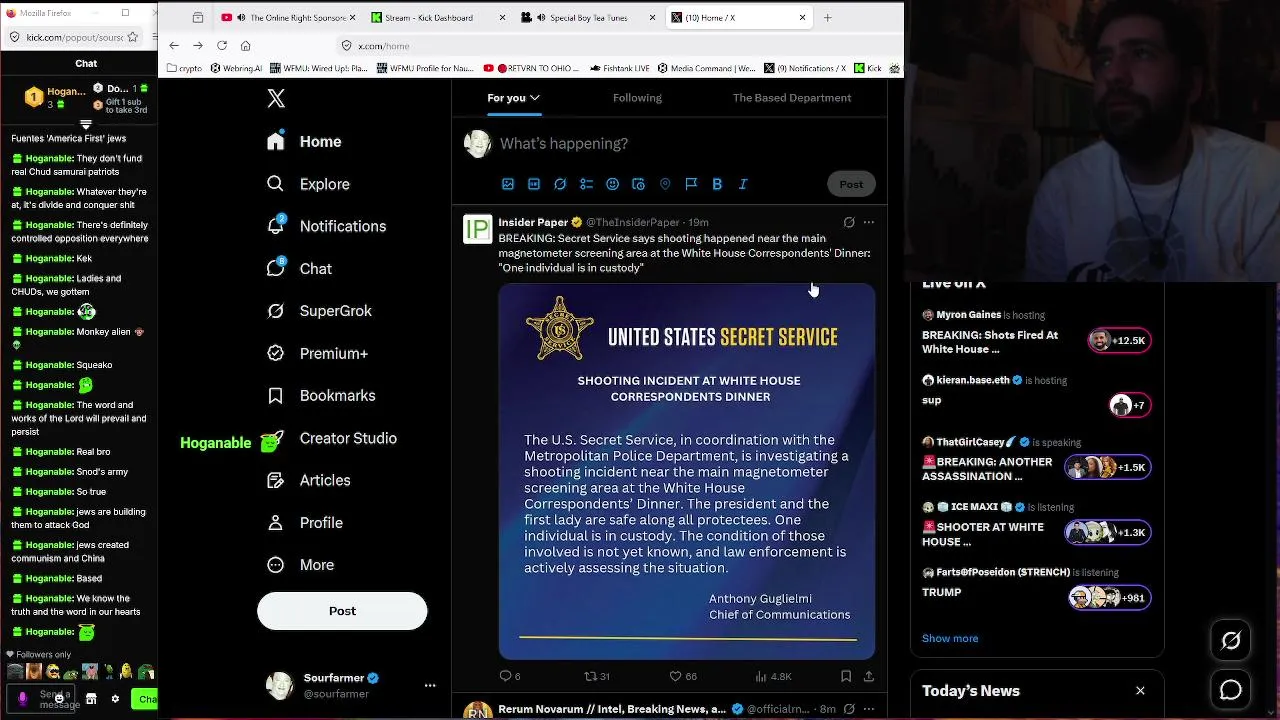
Task: Add a GIF to the new post
Action: [x=534, y=184]
